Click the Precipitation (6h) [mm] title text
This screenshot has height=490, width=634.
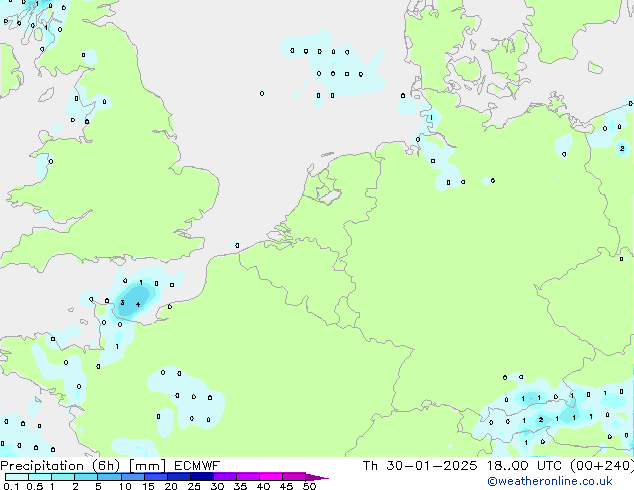click(83, 466)
